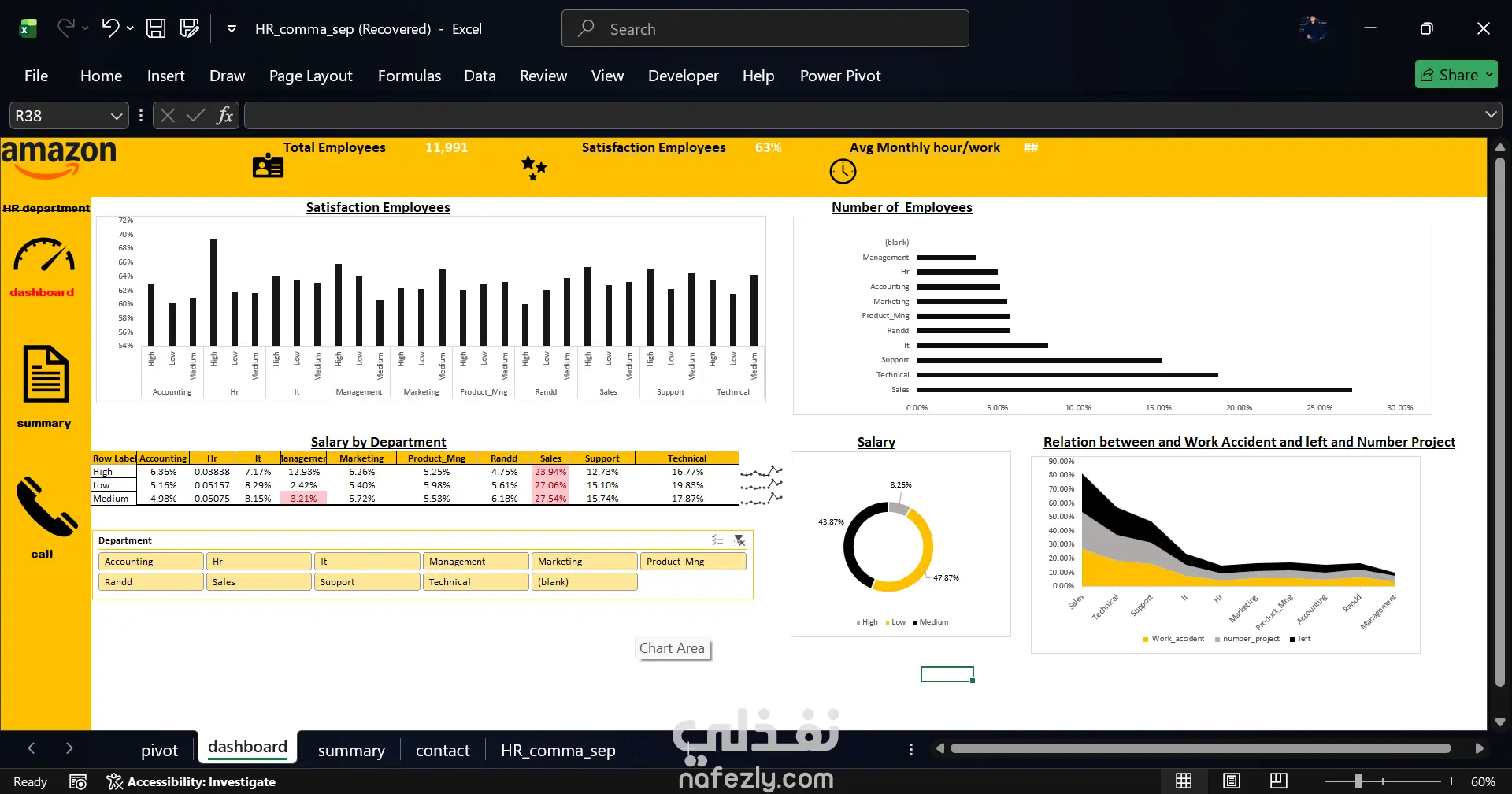Image resolution: width=1512 pixels, height=794 pixels.
Task: Select the Sales slicer item
Action: [x=259, y=582]
